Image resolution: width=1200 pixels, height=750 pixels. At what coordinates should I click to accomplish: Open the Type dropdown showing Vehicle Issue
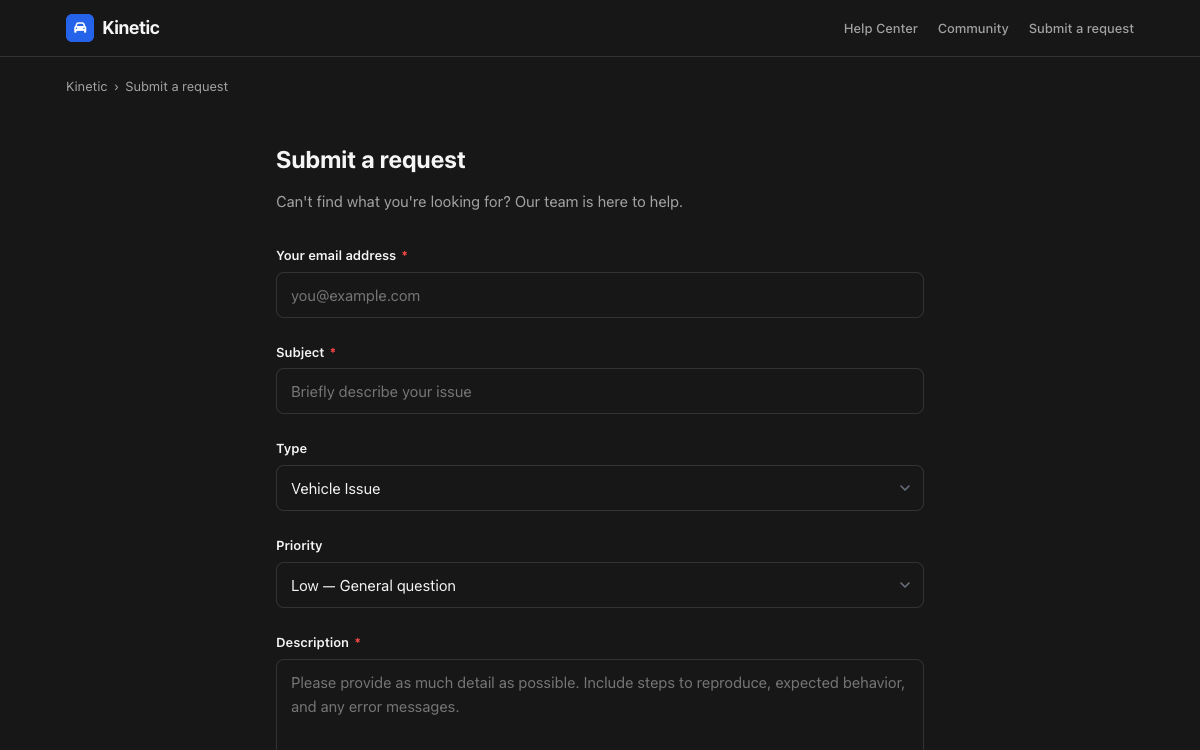(x=600, y=488)
